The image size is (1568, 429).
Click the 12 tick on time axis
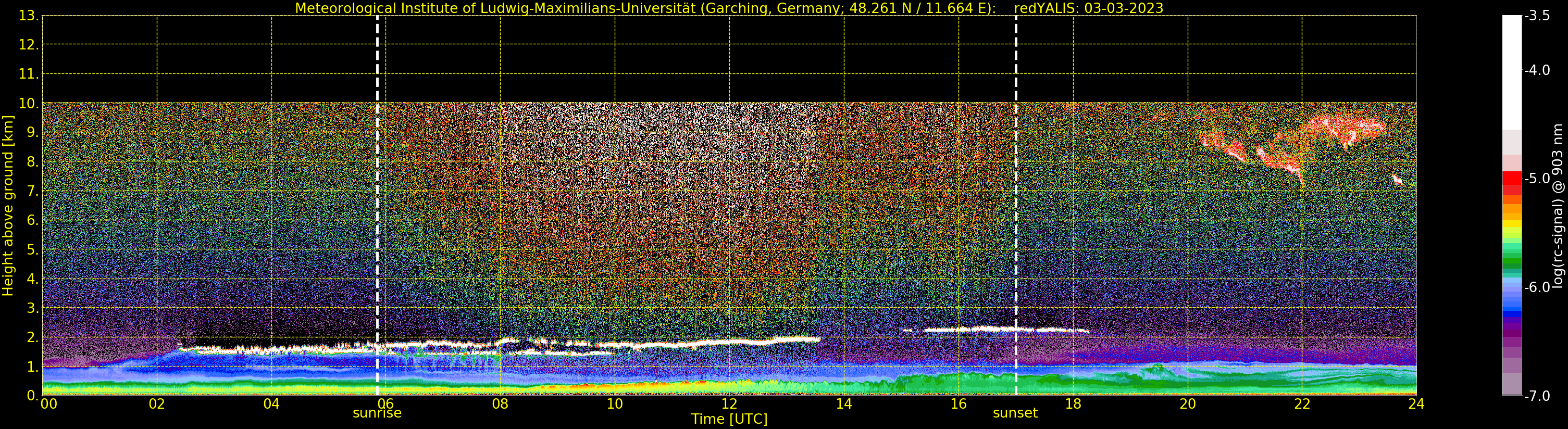pyautogui.click(x=729, y=403)
